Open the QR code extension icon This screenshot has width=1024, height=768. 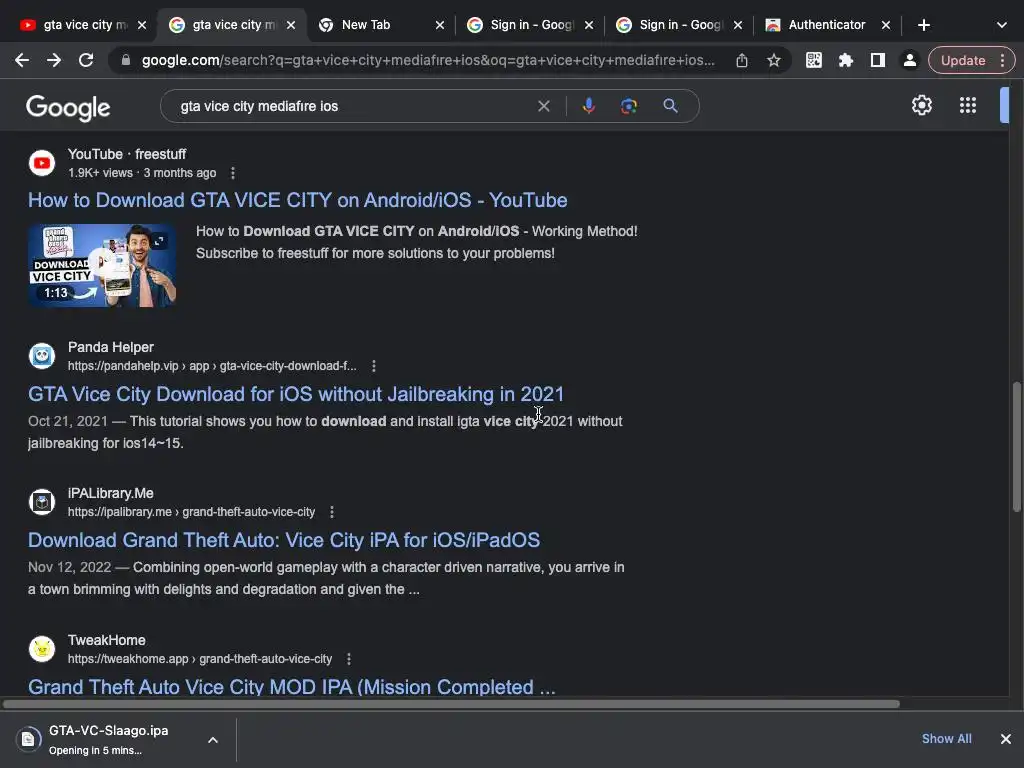814,60
